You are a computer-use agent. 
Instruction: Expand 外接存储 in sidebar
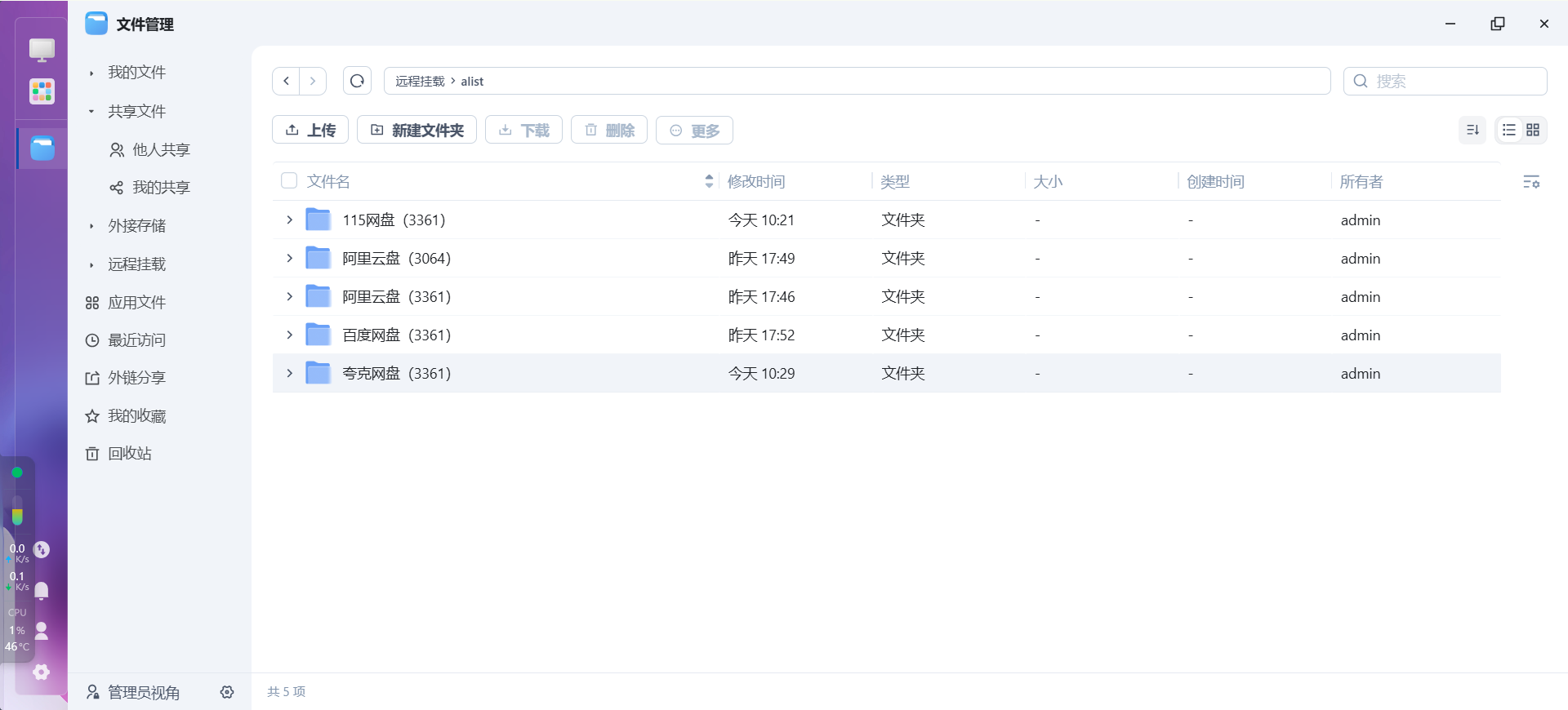91,226
